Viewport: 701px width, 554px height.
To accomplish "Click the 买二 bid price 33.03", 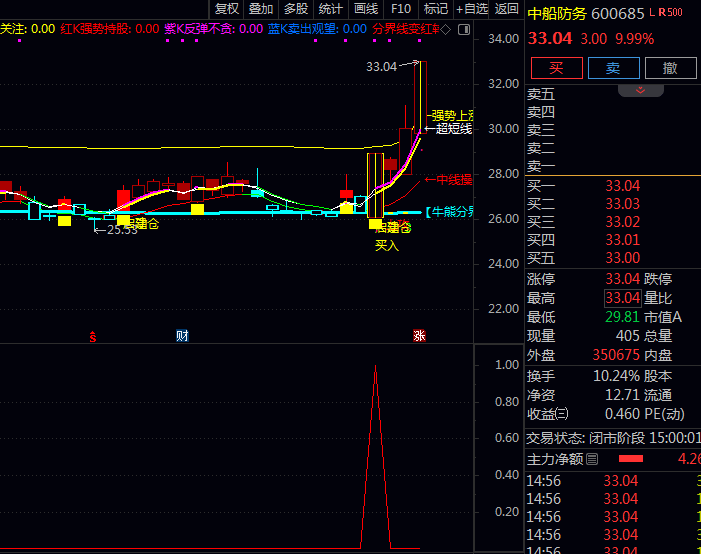I will coord(622,204).
